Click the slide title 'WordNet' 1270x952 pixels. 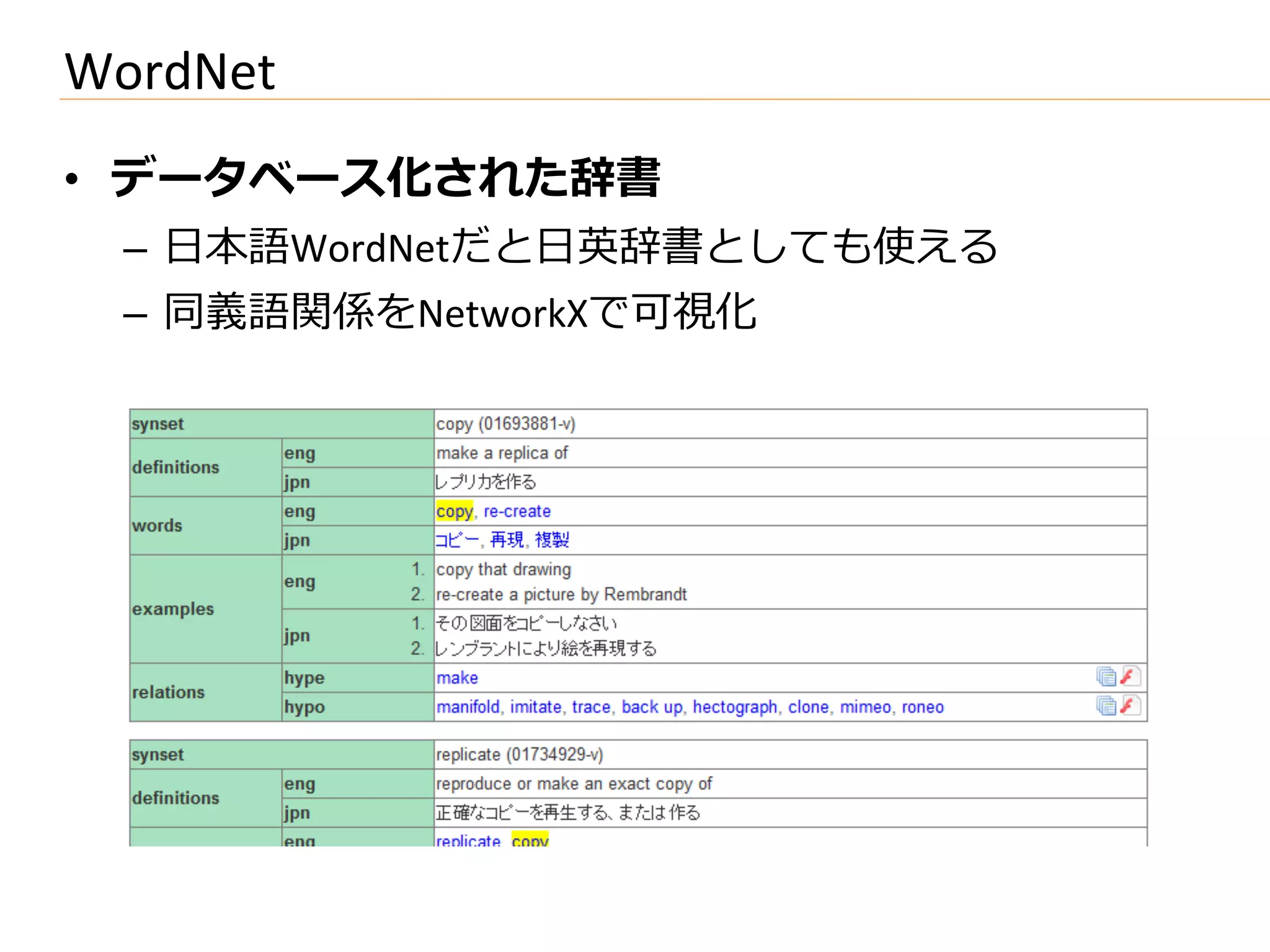170,71
